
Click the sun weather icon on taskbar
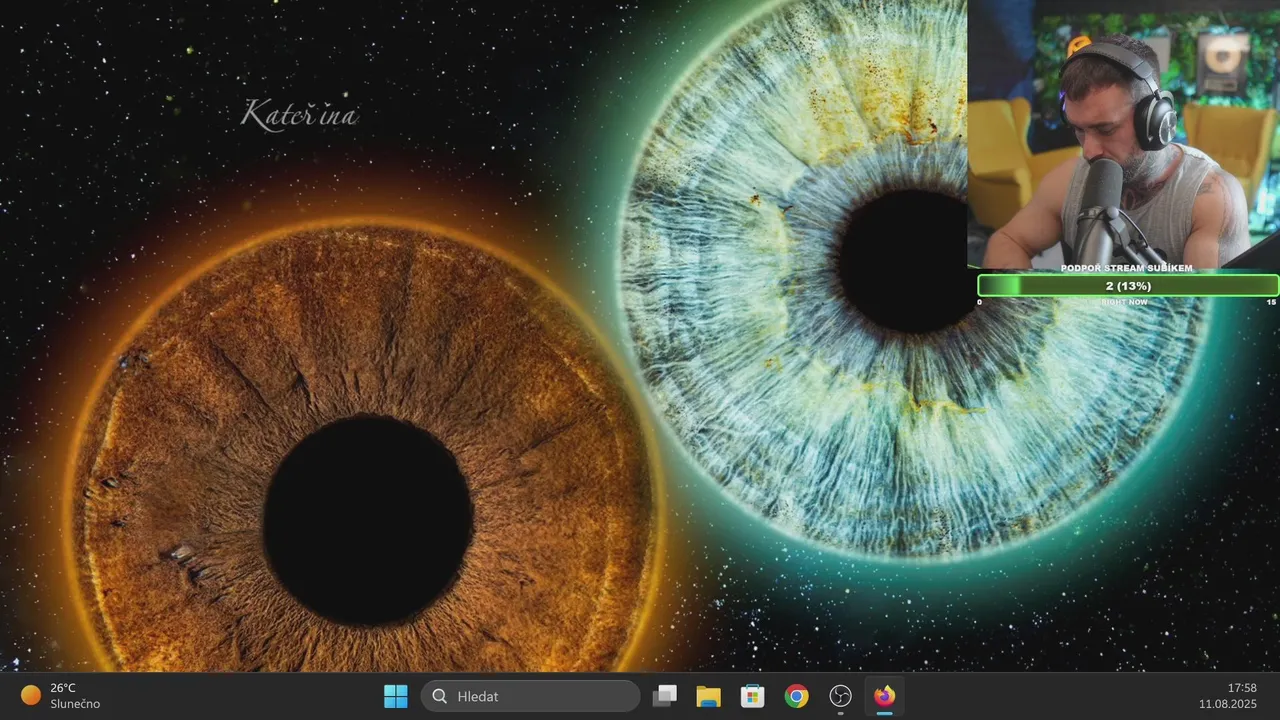tap(31, 695)
